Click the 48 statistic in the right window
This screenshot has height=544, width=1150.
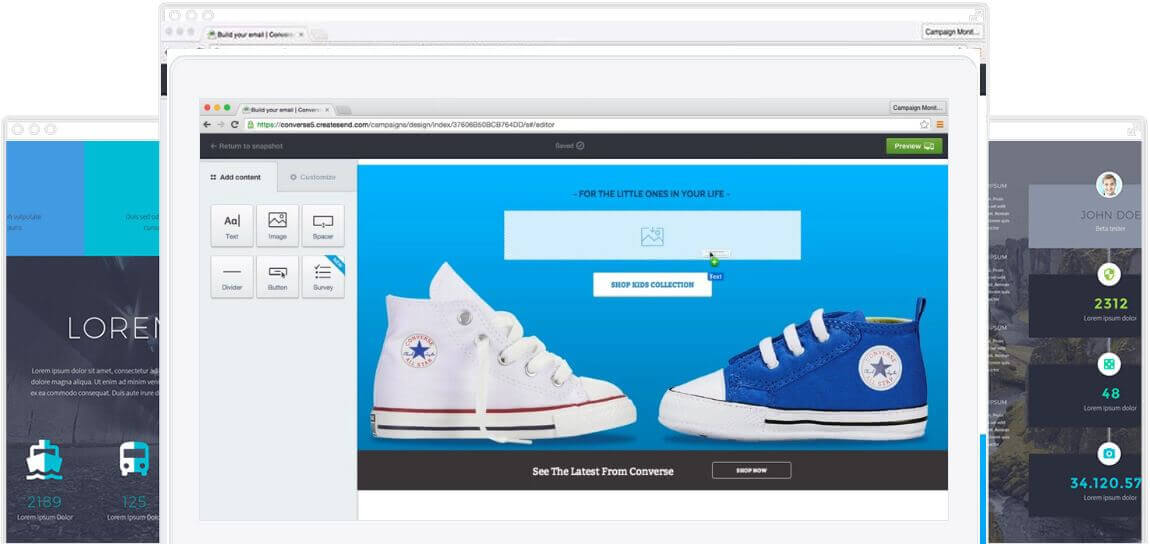click(x=1110, y=394)
